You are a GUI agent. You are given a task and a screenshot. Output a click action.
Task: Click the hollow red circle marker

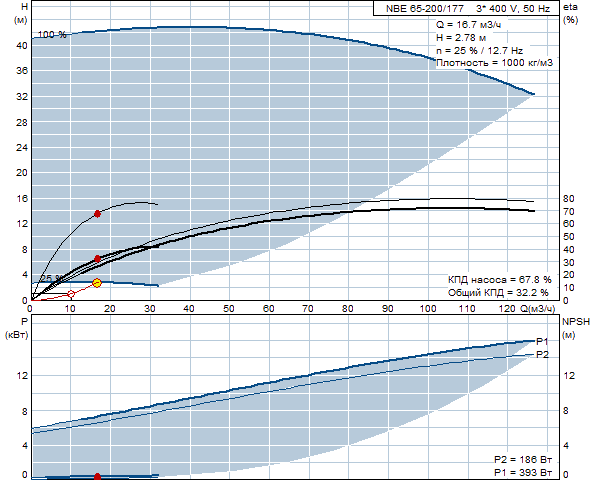tap(71, 294)
